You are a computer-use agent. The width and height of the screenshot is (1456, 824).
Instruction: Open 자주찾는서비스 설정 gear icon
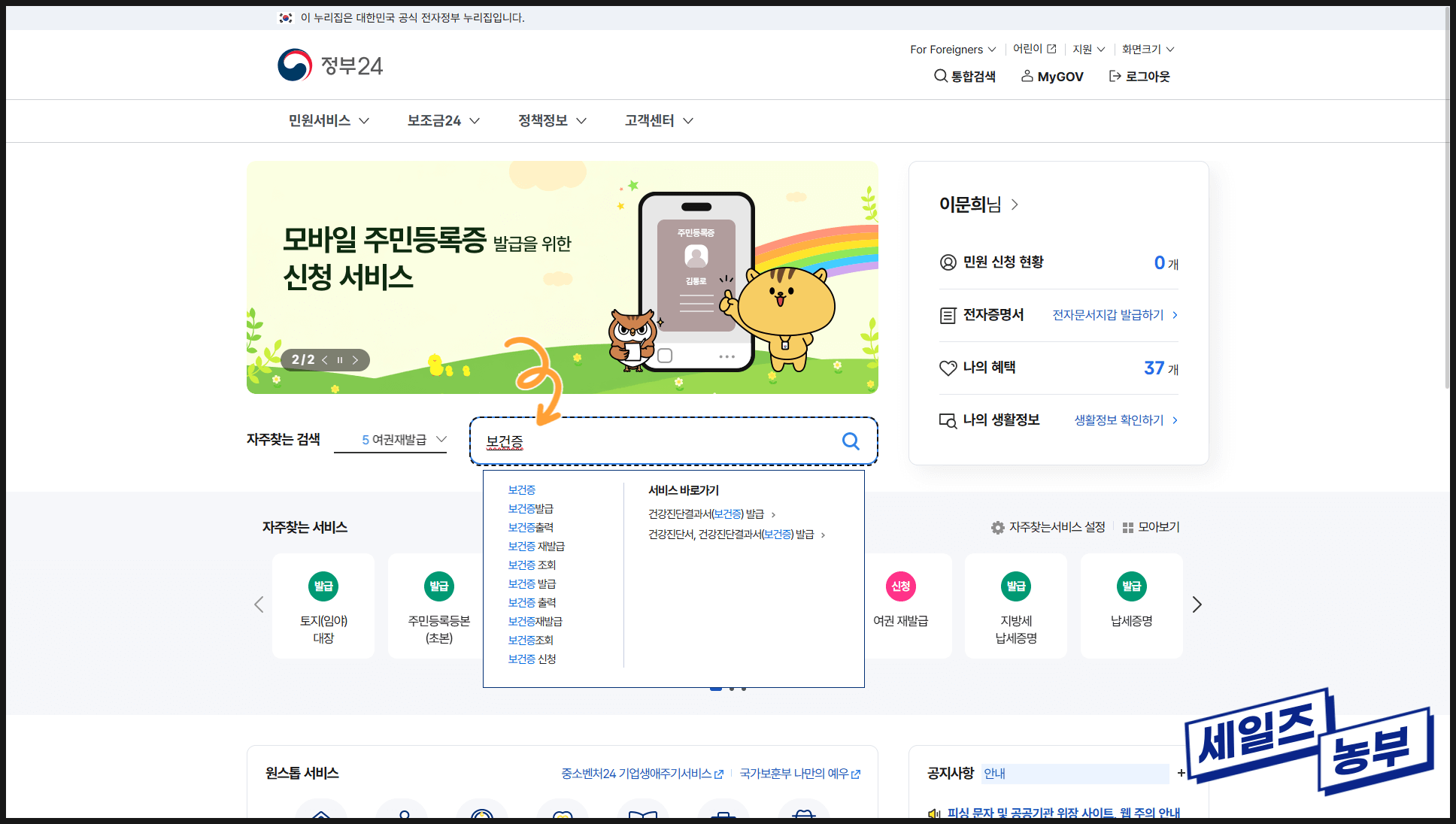click(998, 528)
